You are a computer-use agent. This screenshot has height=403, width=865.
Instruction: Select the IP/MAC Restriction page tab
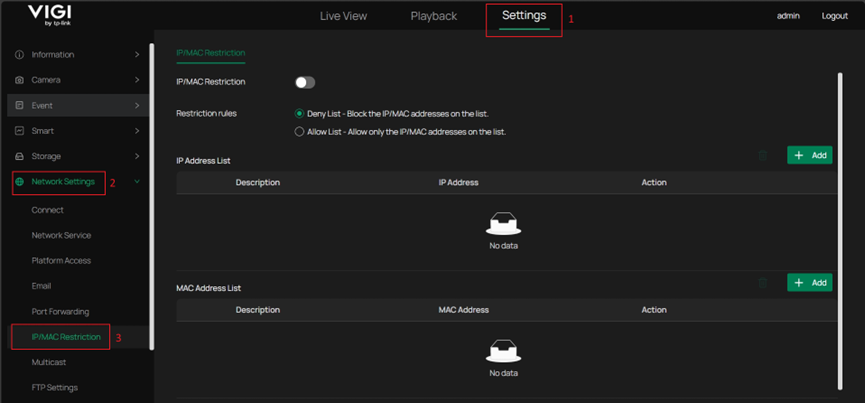tap(211, 53)
